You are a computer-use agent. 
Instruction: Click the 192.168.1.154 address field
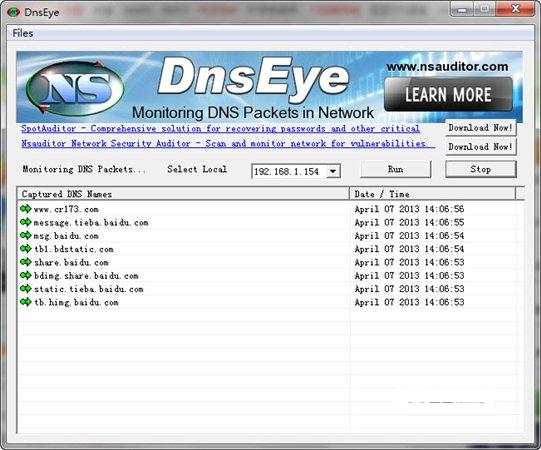click(289, 171)
